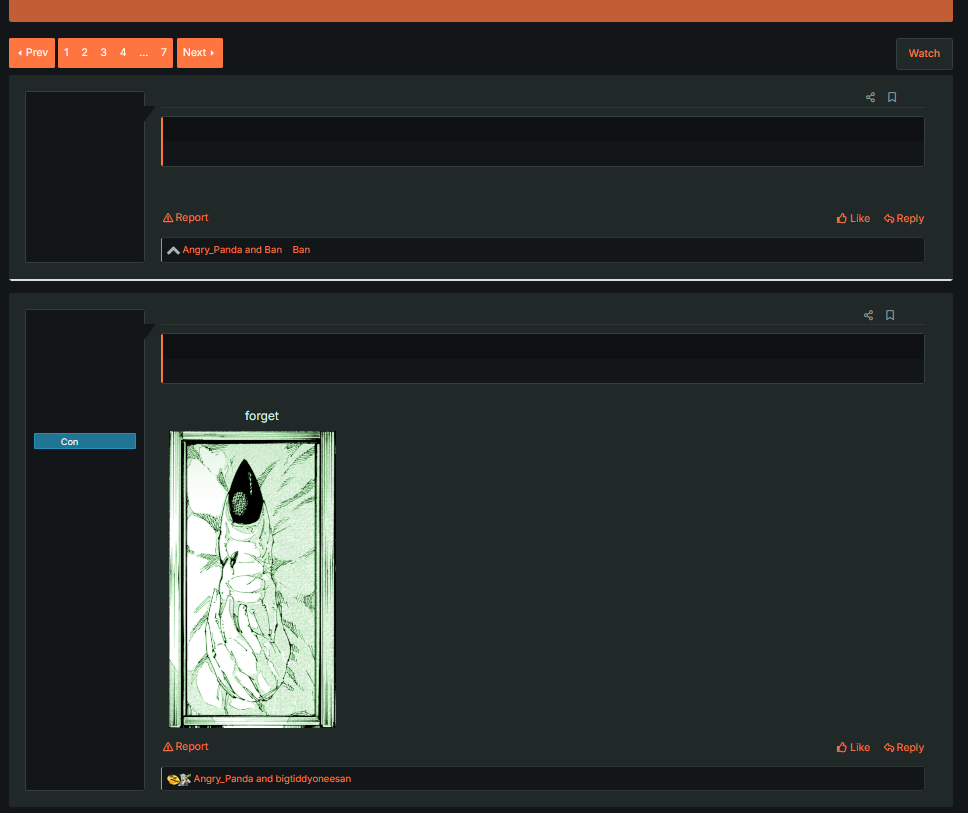Click the share icon on the second post

[x=868, y=315]
